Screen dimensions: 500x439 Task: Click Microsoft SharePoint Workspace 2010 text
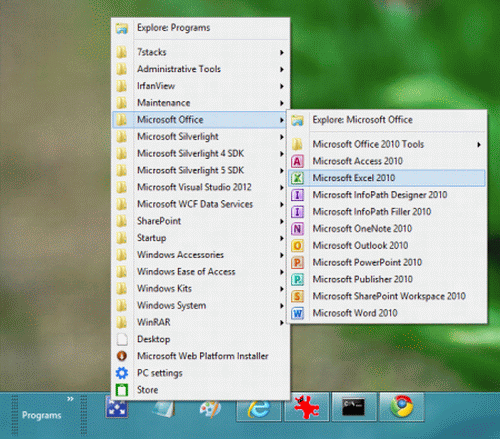click(389, 296)
